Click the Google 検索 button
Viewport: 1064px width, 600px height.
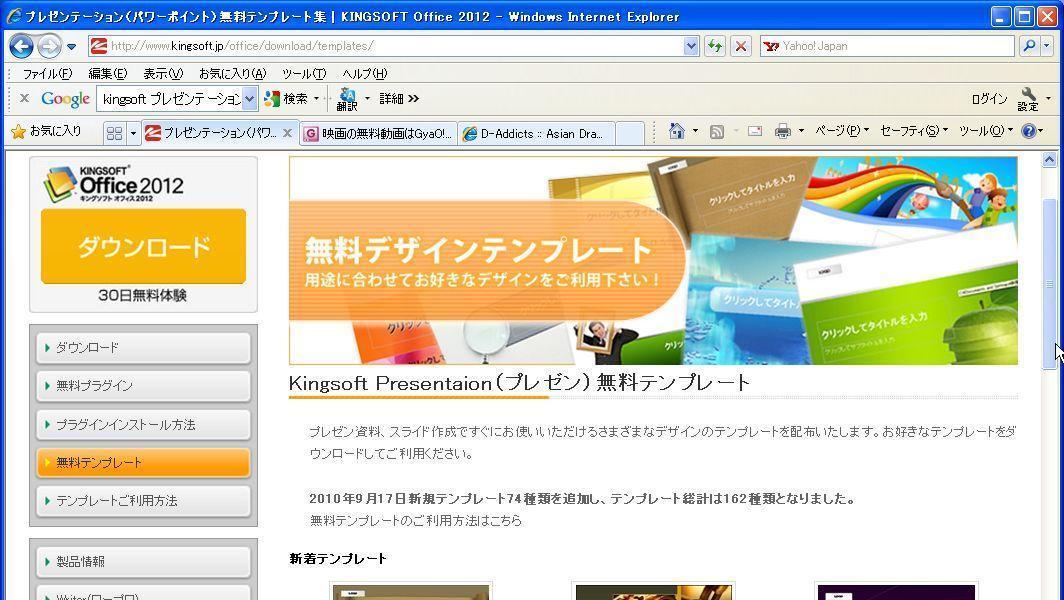pyautogui.click(x=286, y=99)
